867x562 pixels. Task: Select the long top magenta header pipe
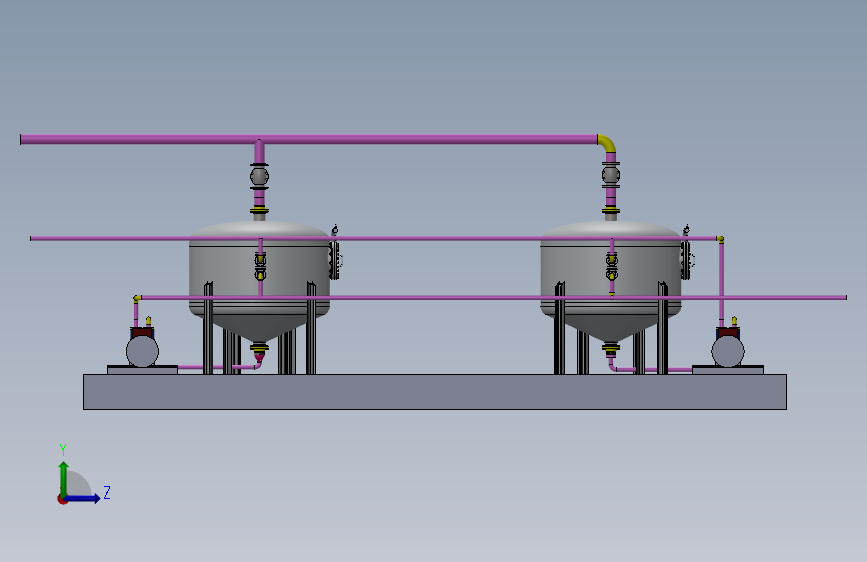[x=309, y=139]
